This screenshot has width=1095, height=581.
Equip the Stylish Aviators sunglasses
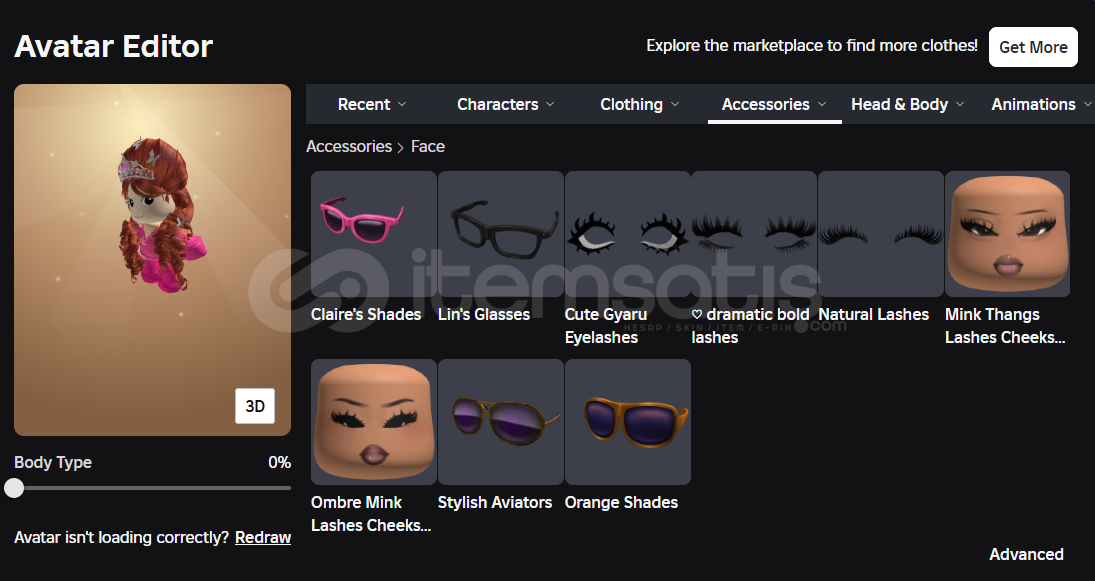[x=501, y=422]
